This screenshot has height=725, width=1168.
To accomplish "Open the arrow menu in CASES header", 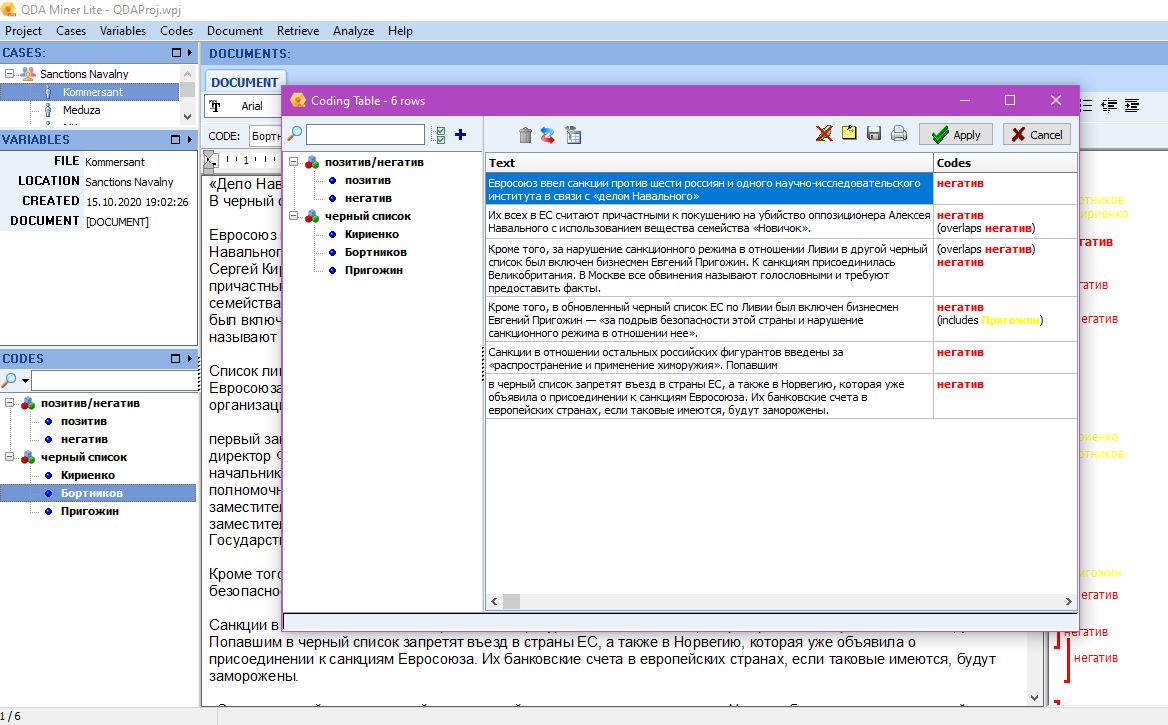I will pos(190,53).
